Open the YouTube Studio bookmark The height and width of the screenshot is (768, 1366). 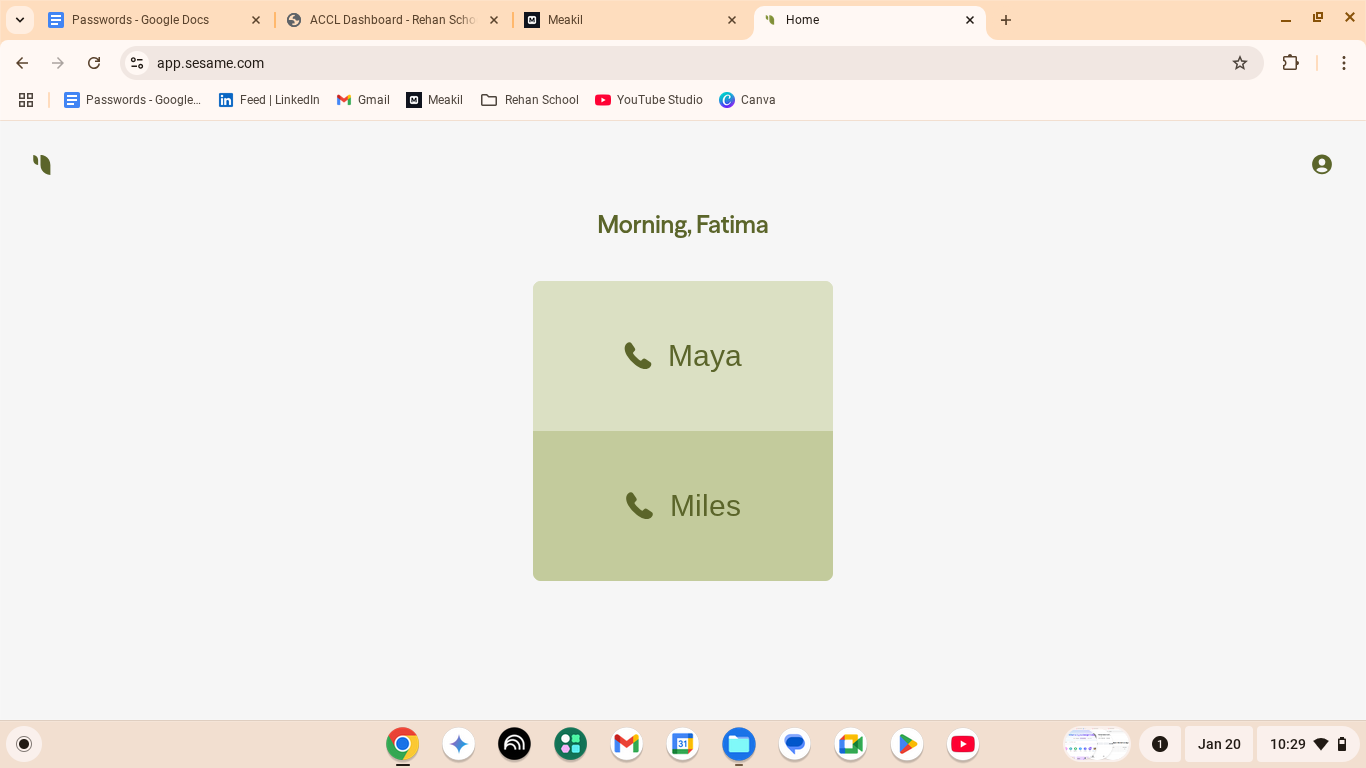click(x=648, y=100)
